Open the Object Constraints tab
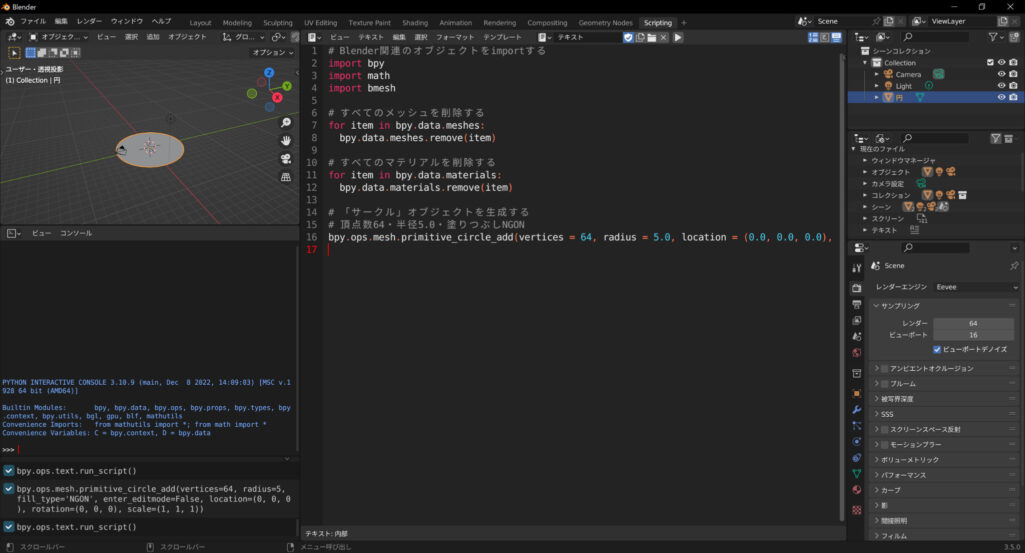The image size is (1025, 553). click(856, 458)
